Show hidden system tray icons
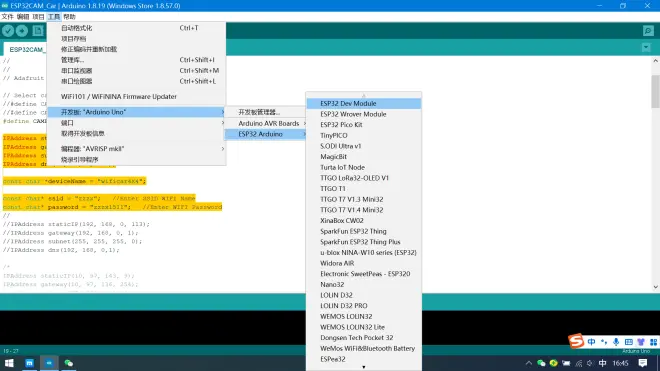 tap(529, 363)
